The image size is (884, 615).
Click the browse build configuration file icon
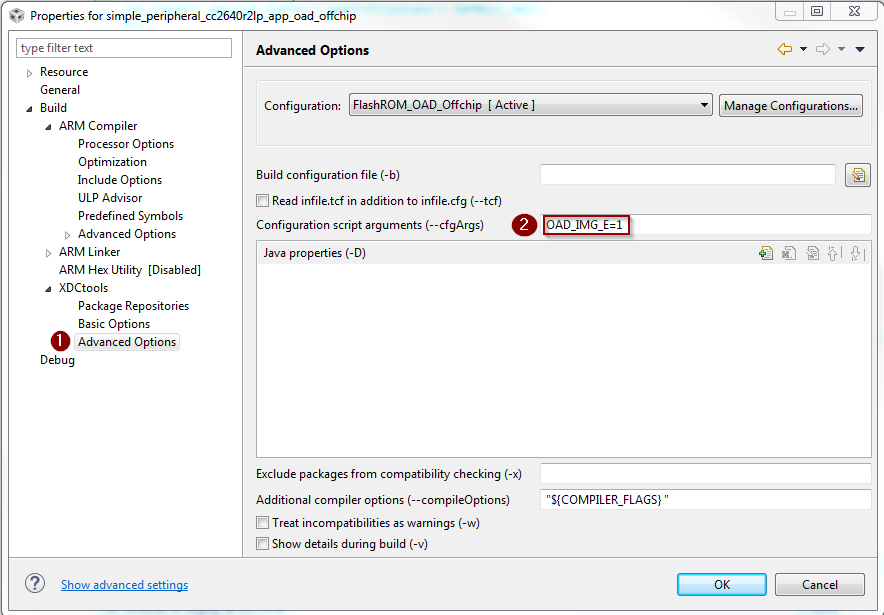click(857, 175)
